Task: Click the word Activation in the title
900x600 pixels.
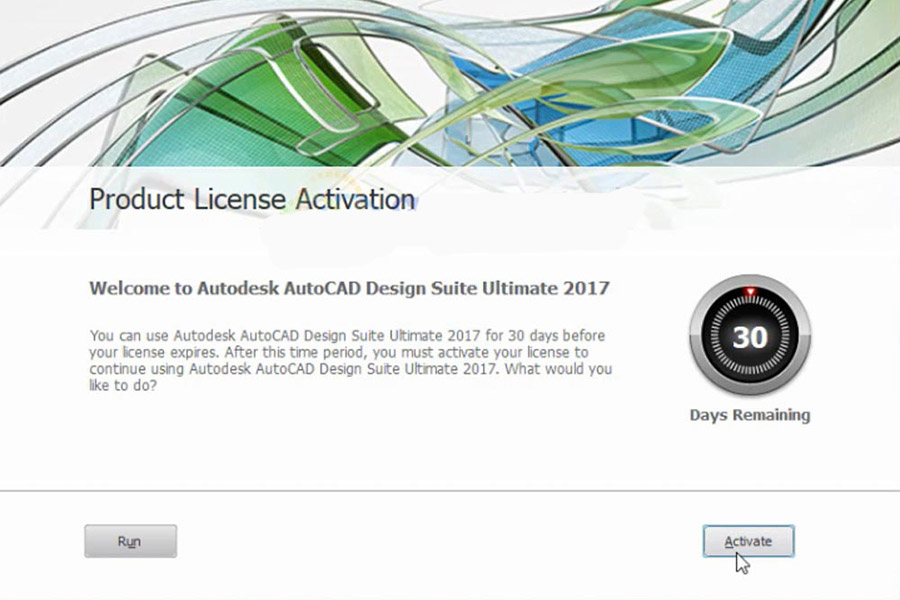Action: click(355, 199)
